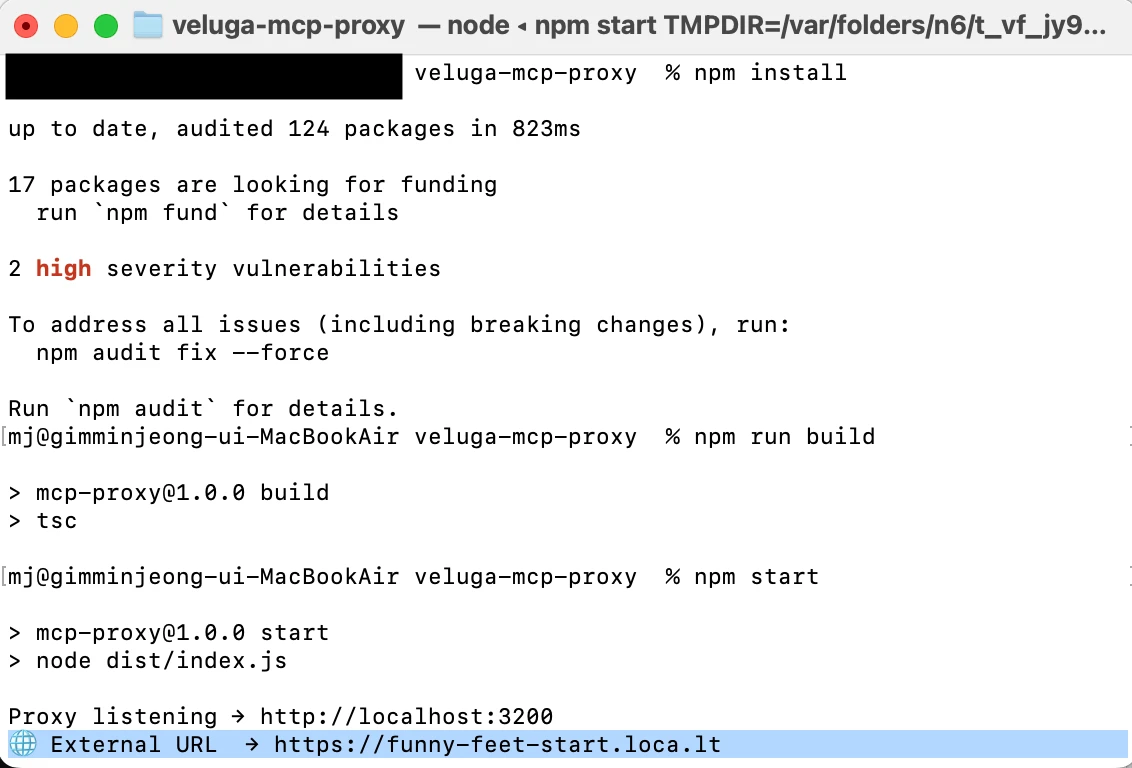Click the window title text veluga-mcp-proxy
The width and height of the screenshot is (1132, 768).
(x=288, y=26)
